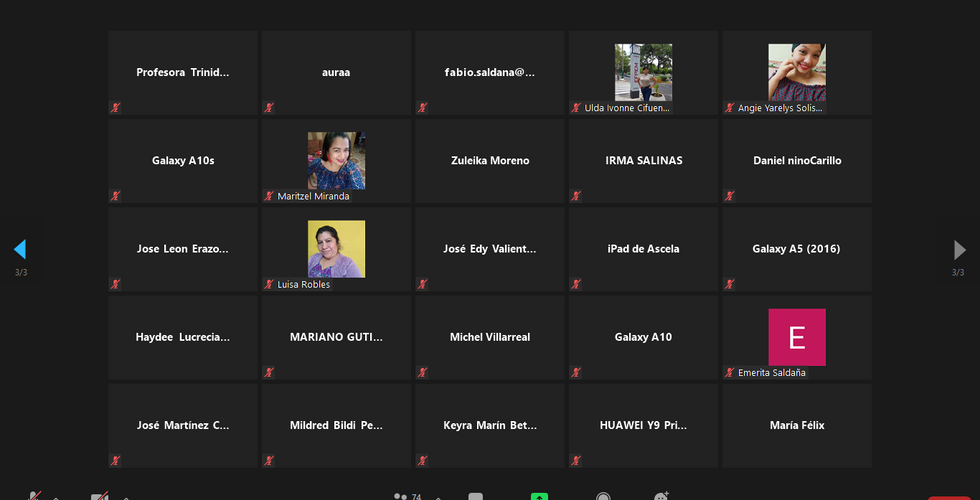Select the Galaxy A10 participant name
This screenshot has height=500, width=980.
pyautogui.click(x=643, y=337)
